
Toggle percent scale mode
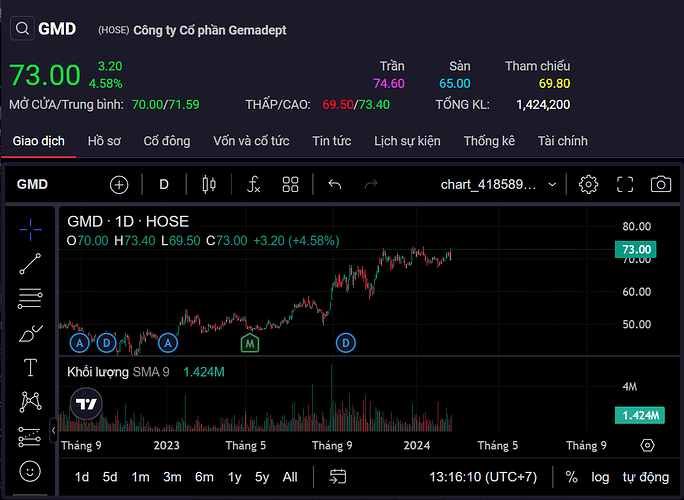[571, 476]
